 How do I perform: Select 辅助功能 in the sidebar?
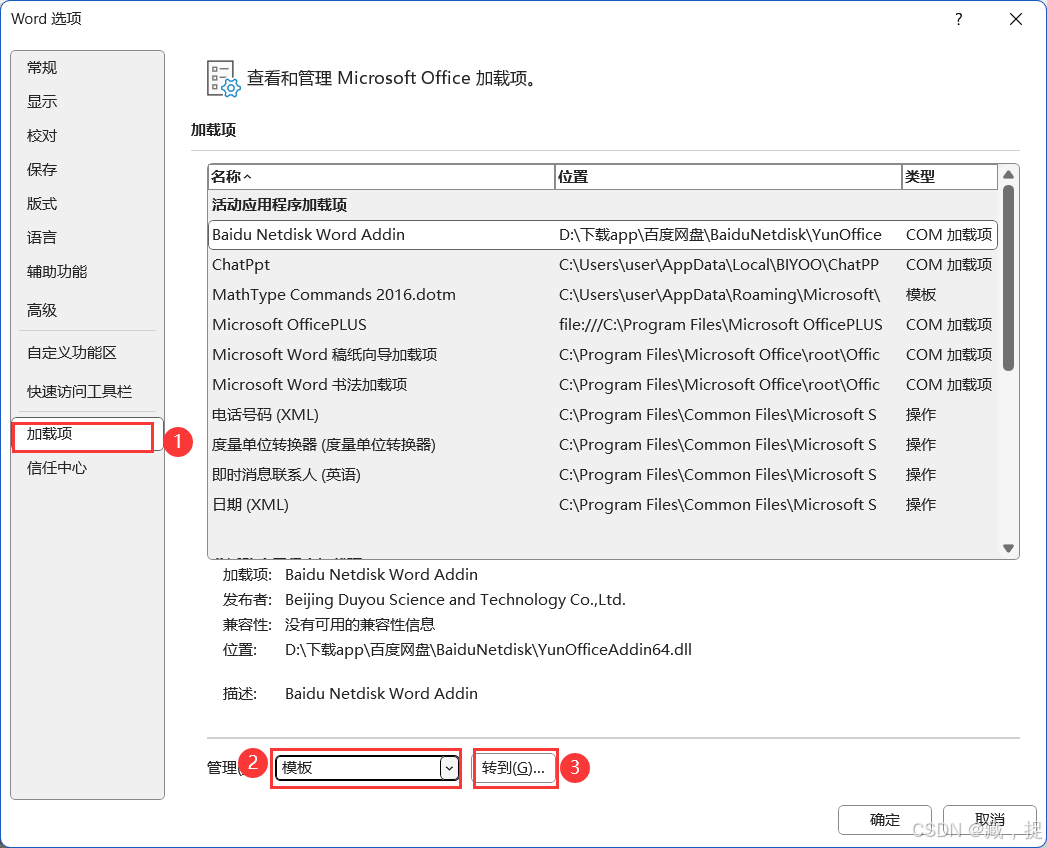[87, 272]
